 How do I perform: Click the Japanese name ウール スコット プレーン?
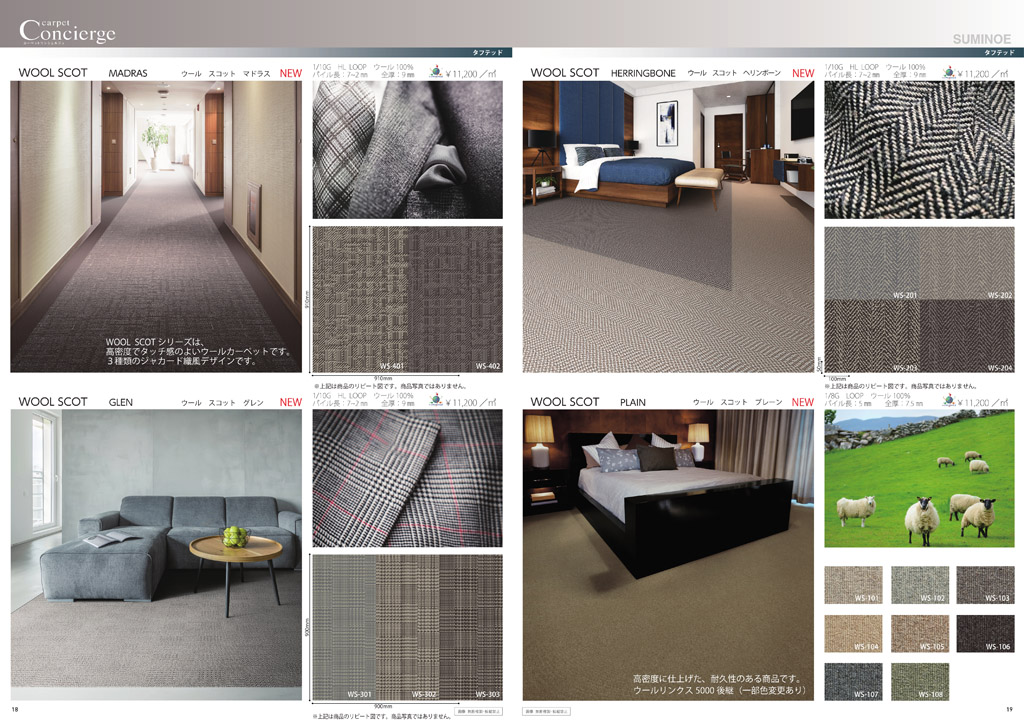coord(737,402)
